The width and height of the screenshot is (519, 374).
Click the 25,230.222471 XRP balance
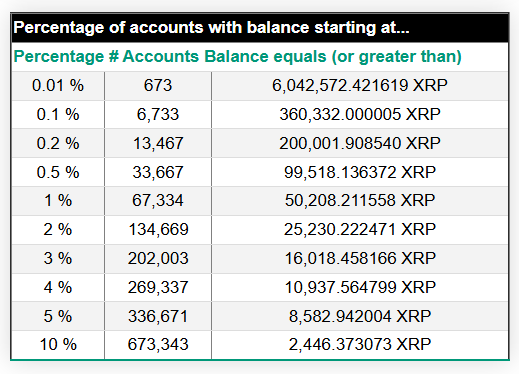point(360,229)
